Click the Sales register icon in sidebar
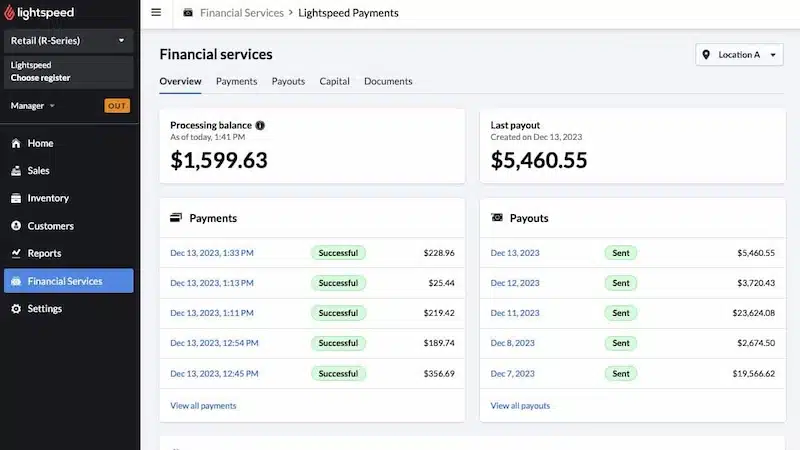800x450 pixels. pos(16,171)
